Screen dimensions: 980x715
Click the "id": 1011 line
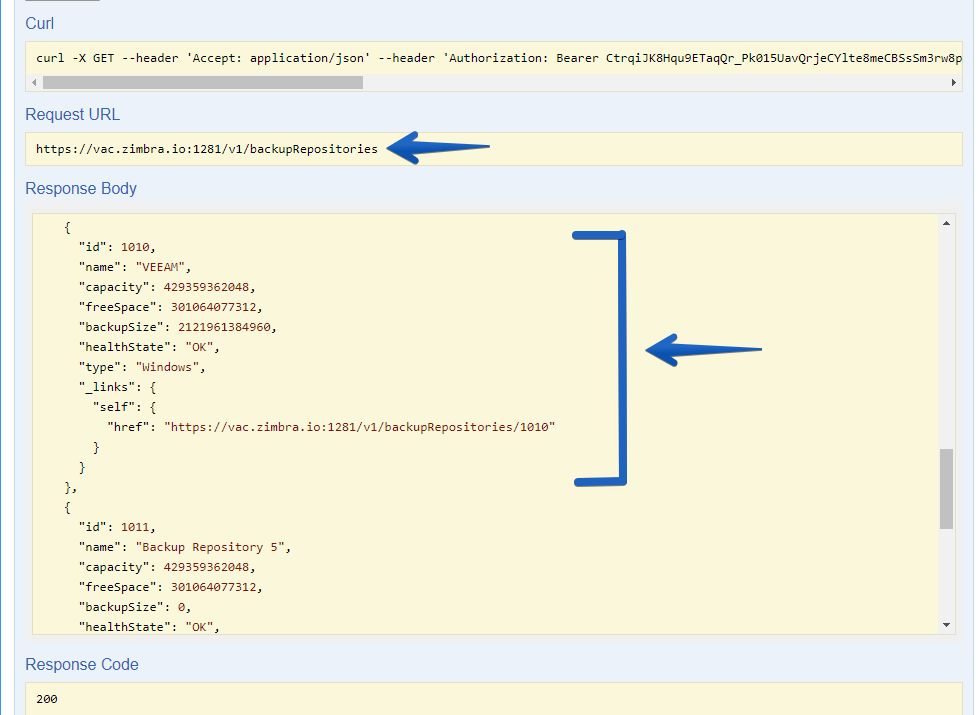tap(117, 527)
